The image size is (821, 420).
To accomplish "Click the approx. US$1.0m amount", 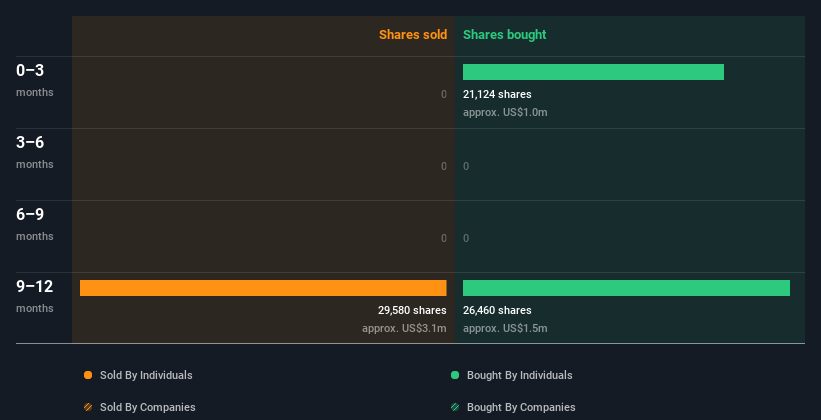I will pos(505,112).
